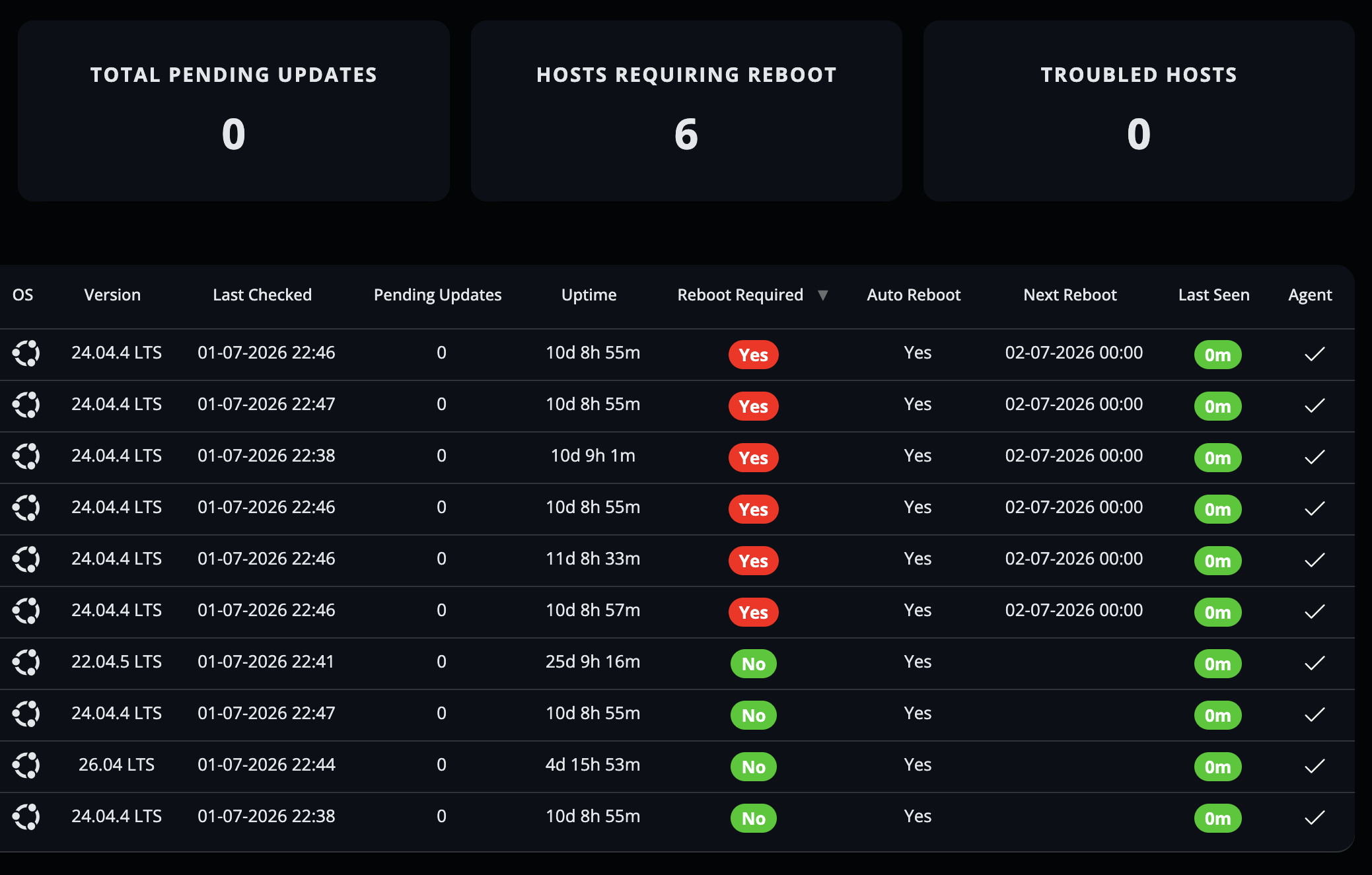The image size is (1372, 875).
Task: Select the 26.04 LTS version cell
Action: coord(116,765)
